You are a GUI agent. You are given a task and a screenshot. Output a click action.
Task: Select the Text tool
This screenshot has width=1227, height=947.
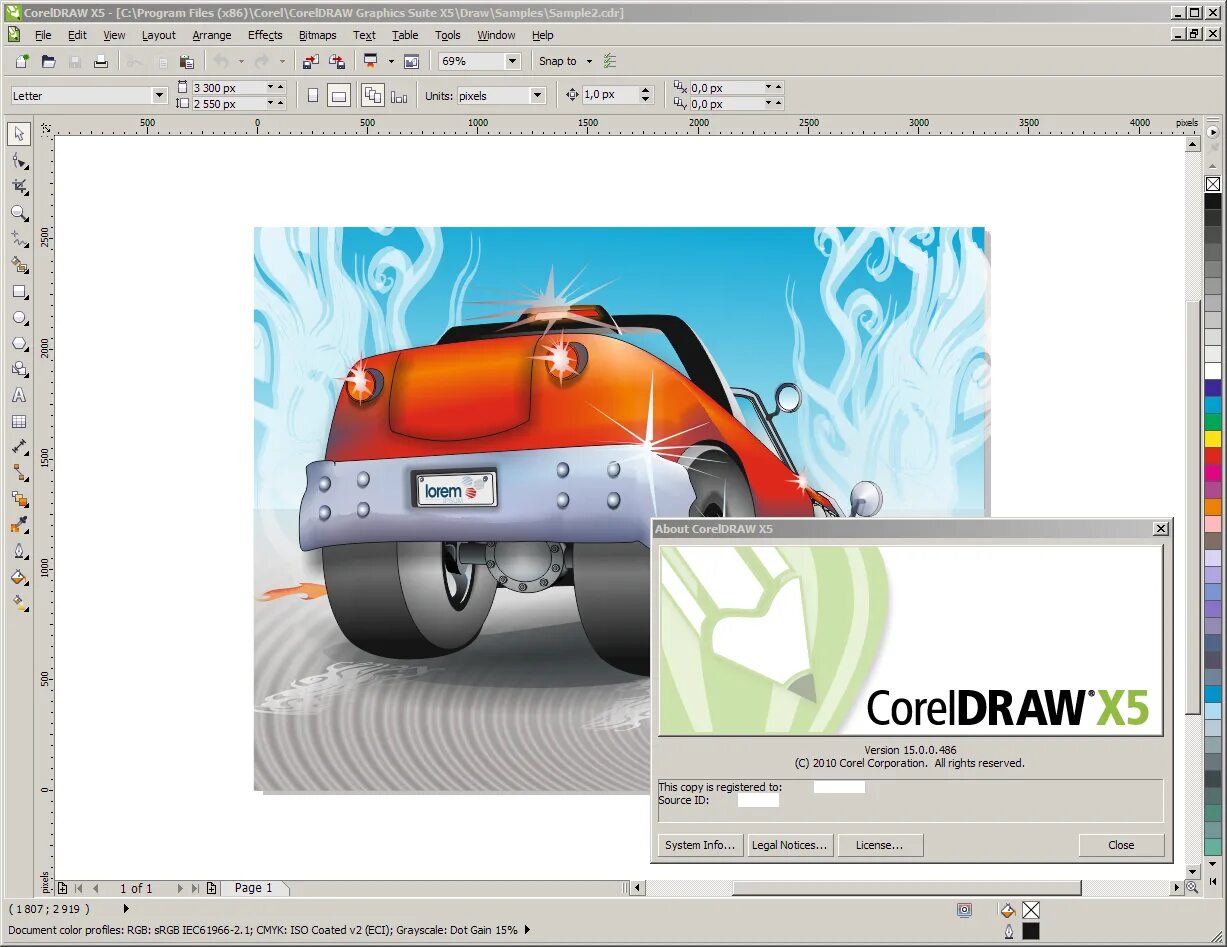[x=19, y=396]
